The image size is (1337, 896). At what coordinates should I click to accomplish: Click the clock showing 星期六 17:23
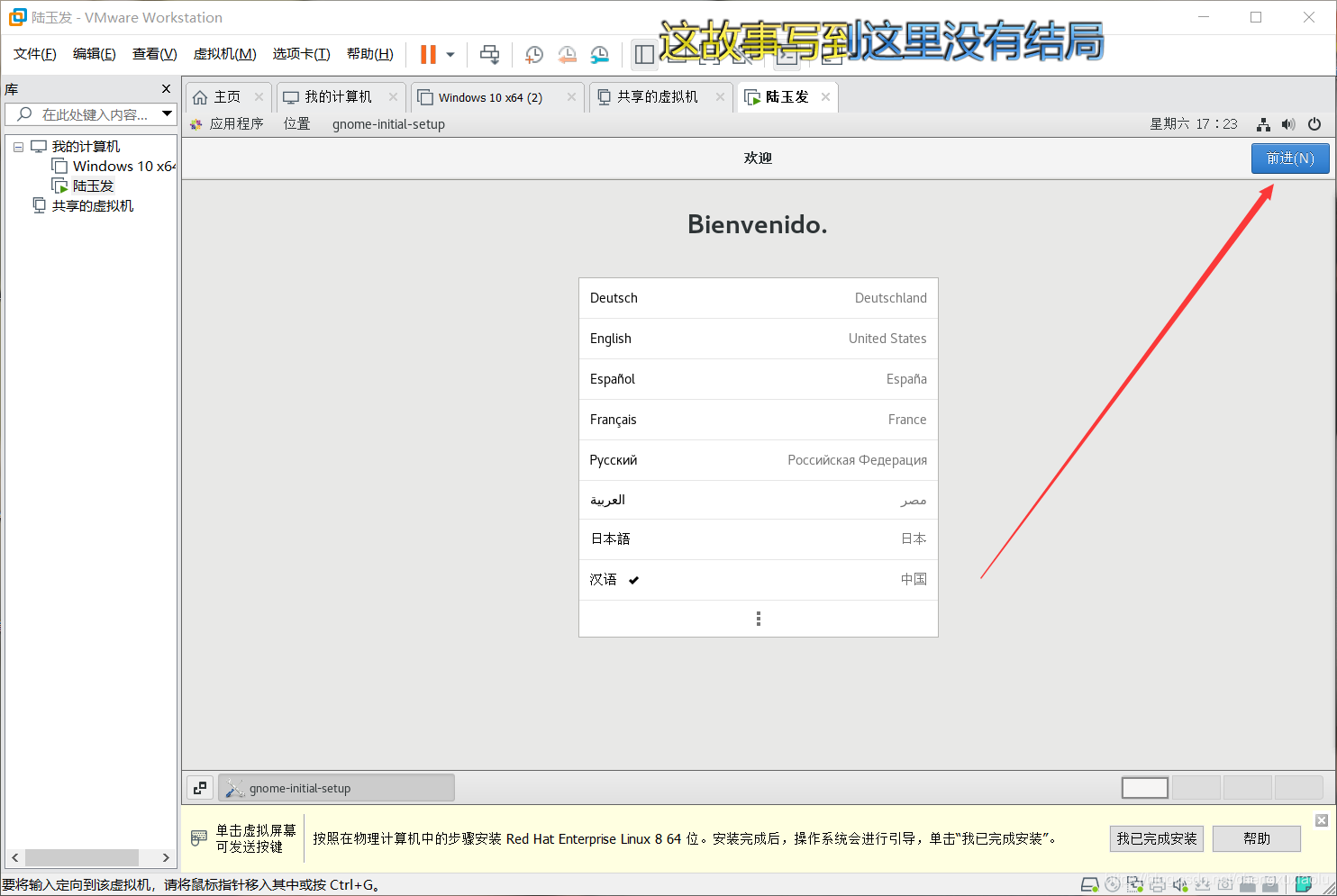tap(1194, 123)
